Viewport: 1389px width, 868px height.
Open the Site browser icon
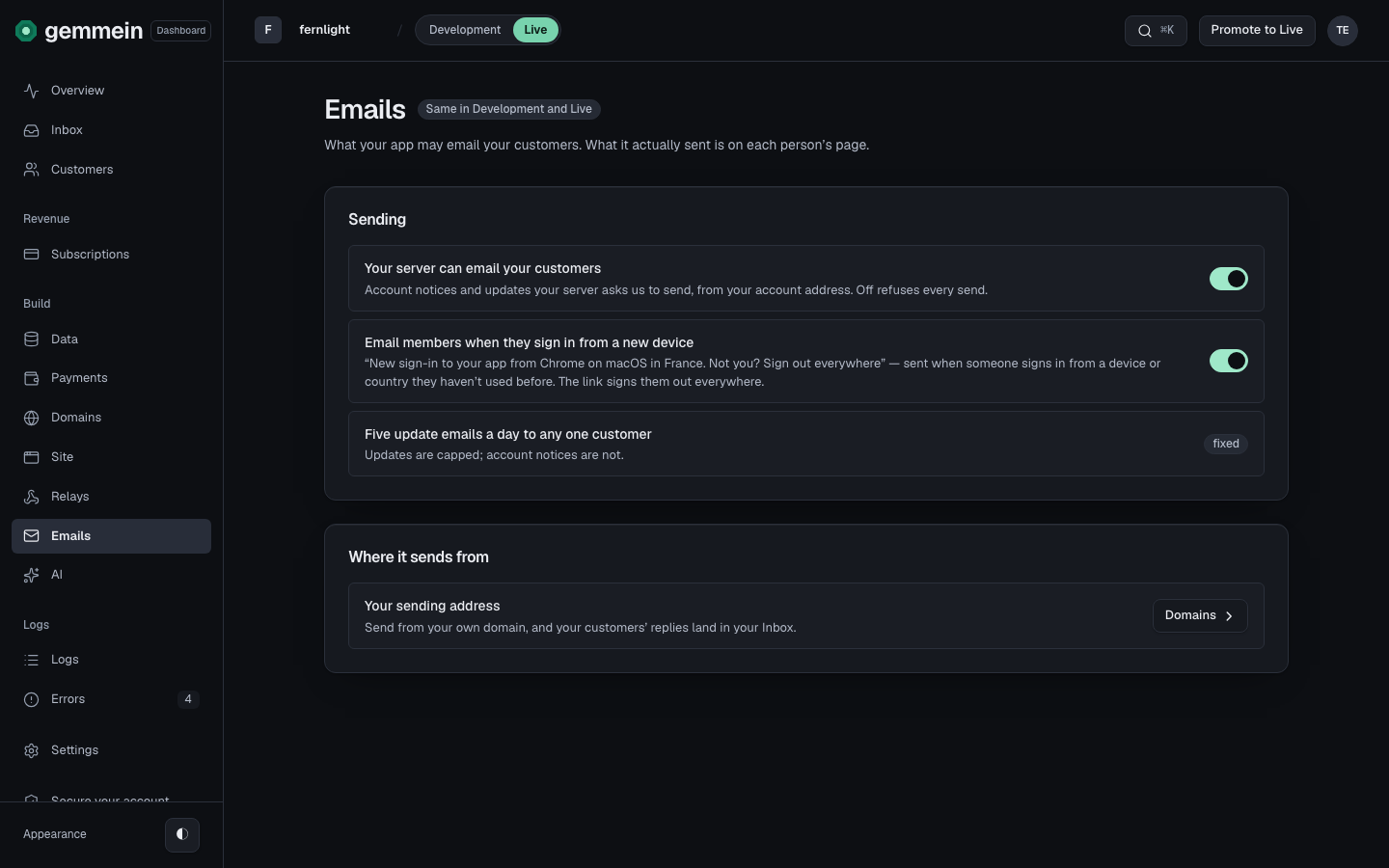(x=32, y=457)
